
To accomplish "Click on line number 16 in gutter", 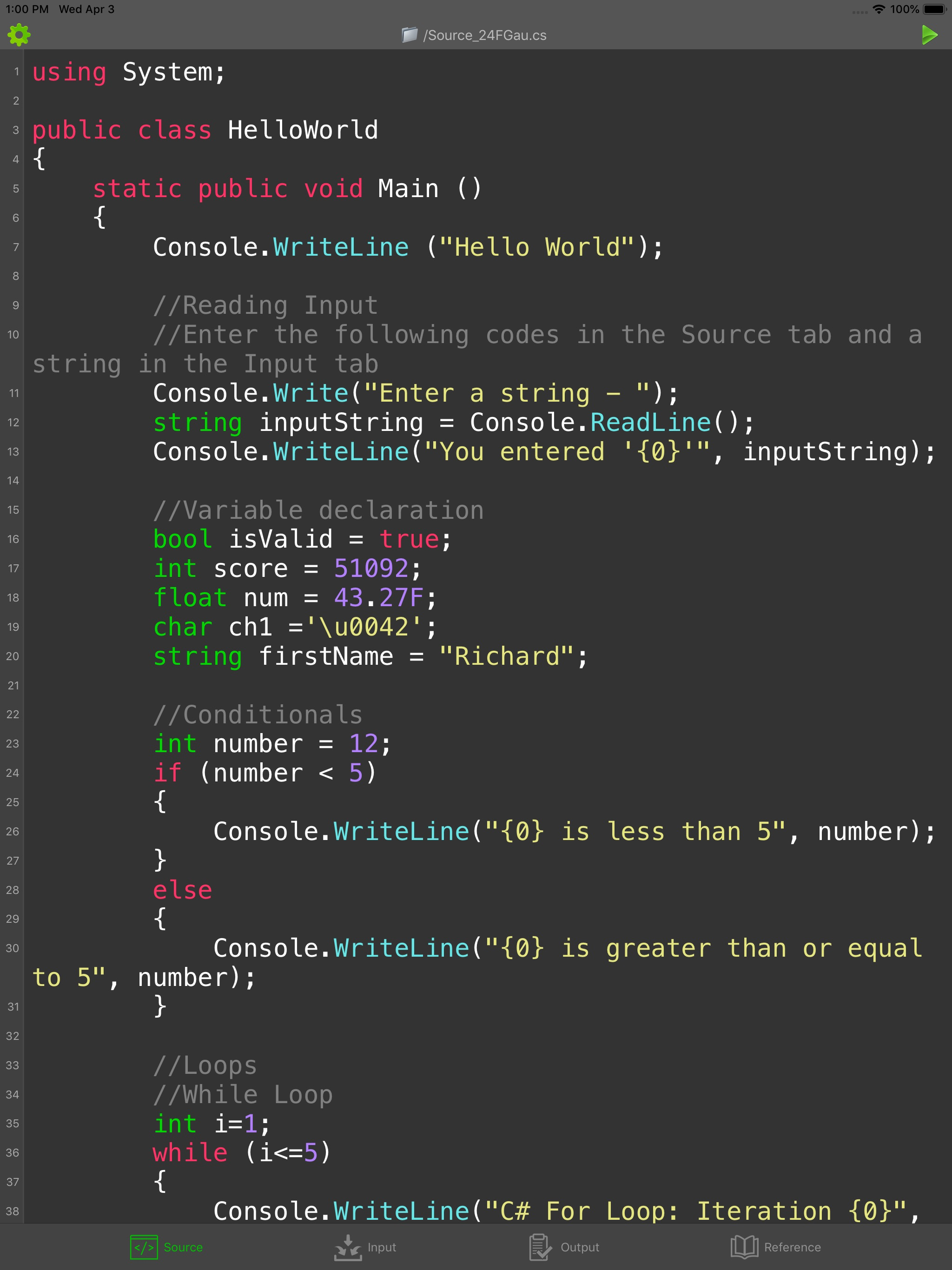I will coord(13,539).
